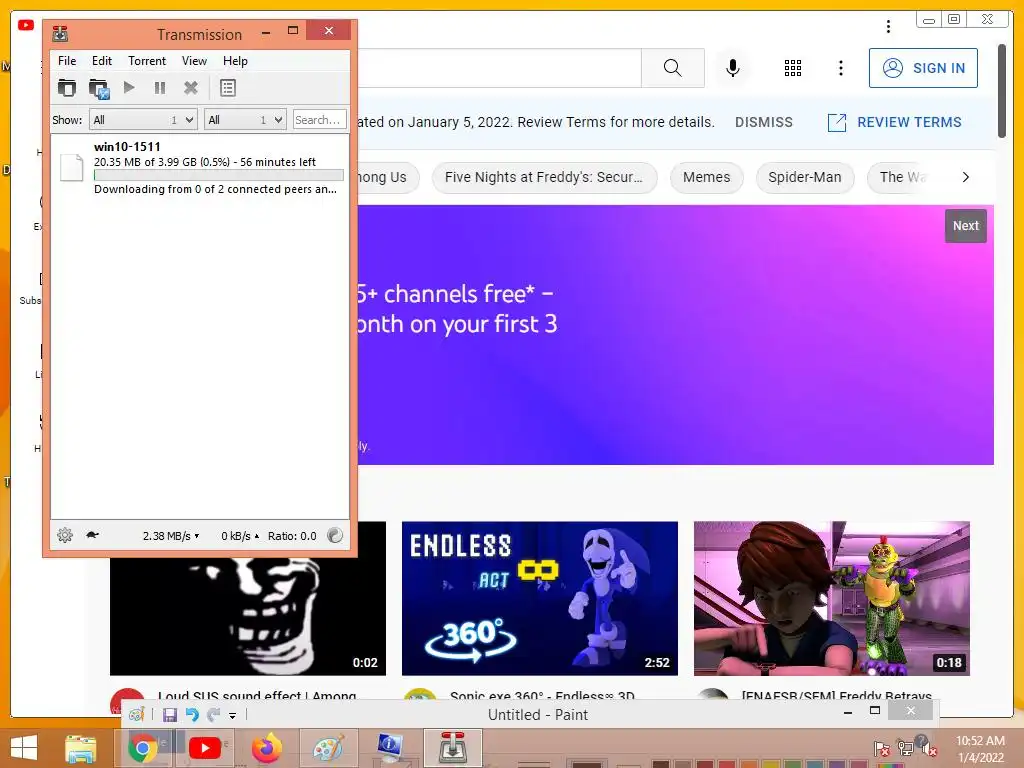The image size is (1024, 768).
Task: Expand the second All tracker filter dropdown
Action: 245,120
